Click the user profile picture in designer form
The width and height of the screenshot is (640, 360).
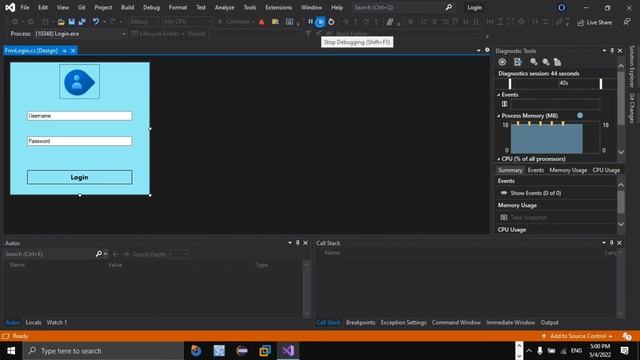(x=80, y=82)
